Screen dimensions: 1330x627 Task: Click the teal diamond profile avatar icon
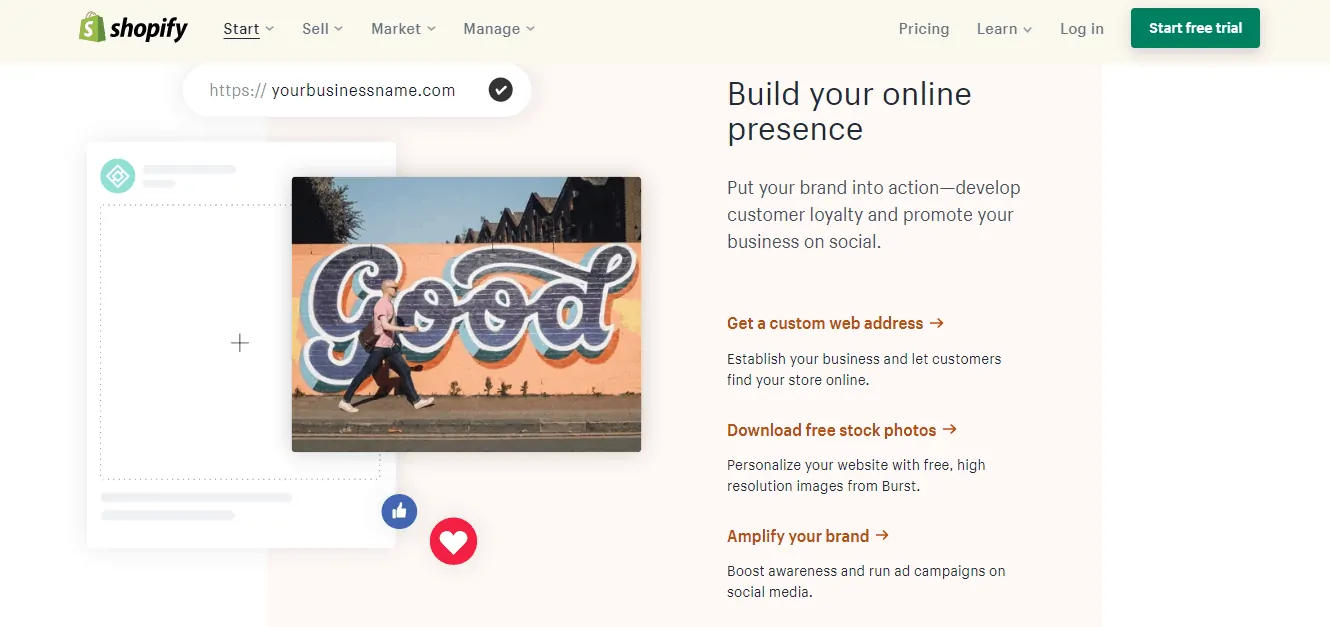[117, 177]
